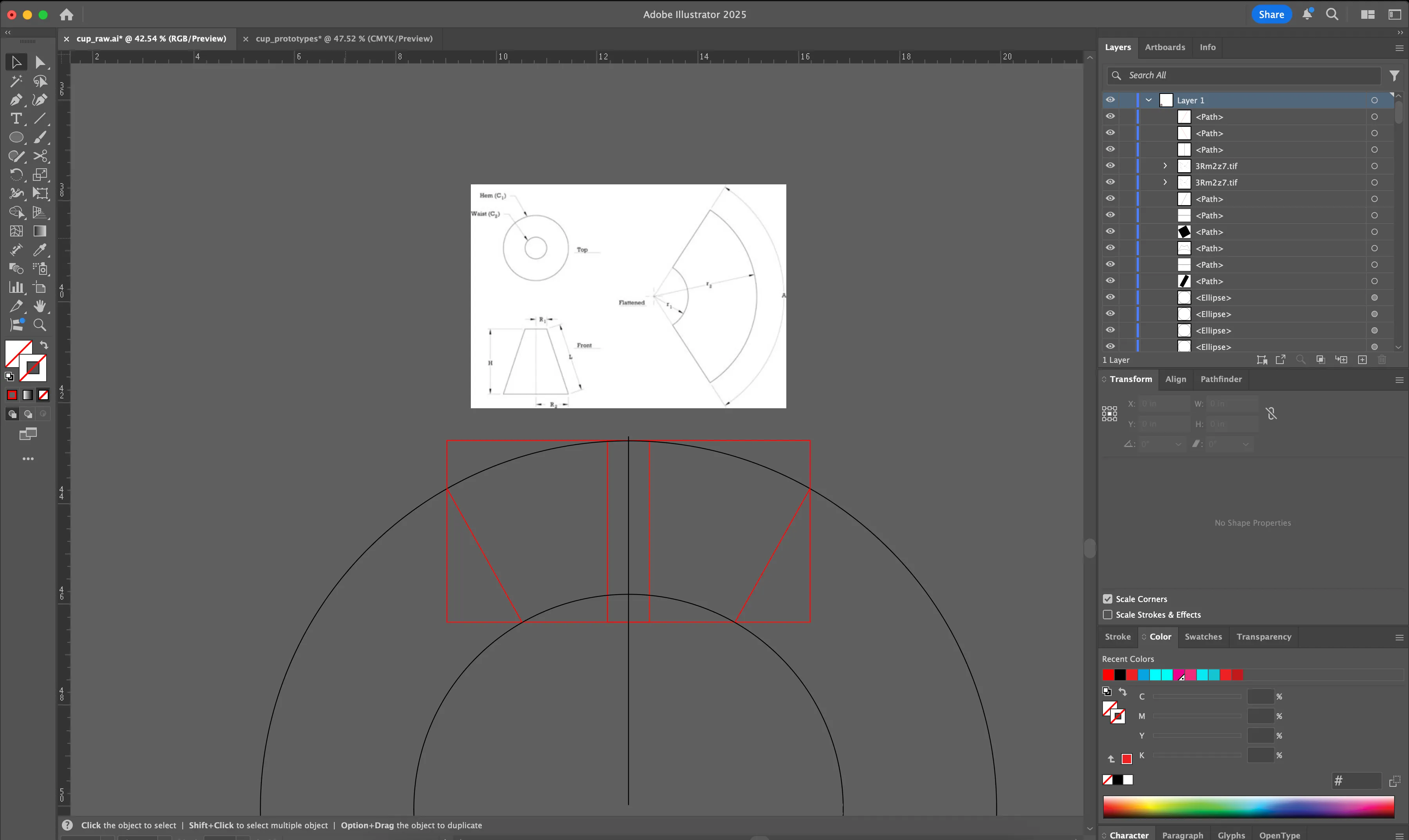The image size is (1409, 840).
Task: Collapse the Layer 1 tree
Action: tap(1149, 100)
